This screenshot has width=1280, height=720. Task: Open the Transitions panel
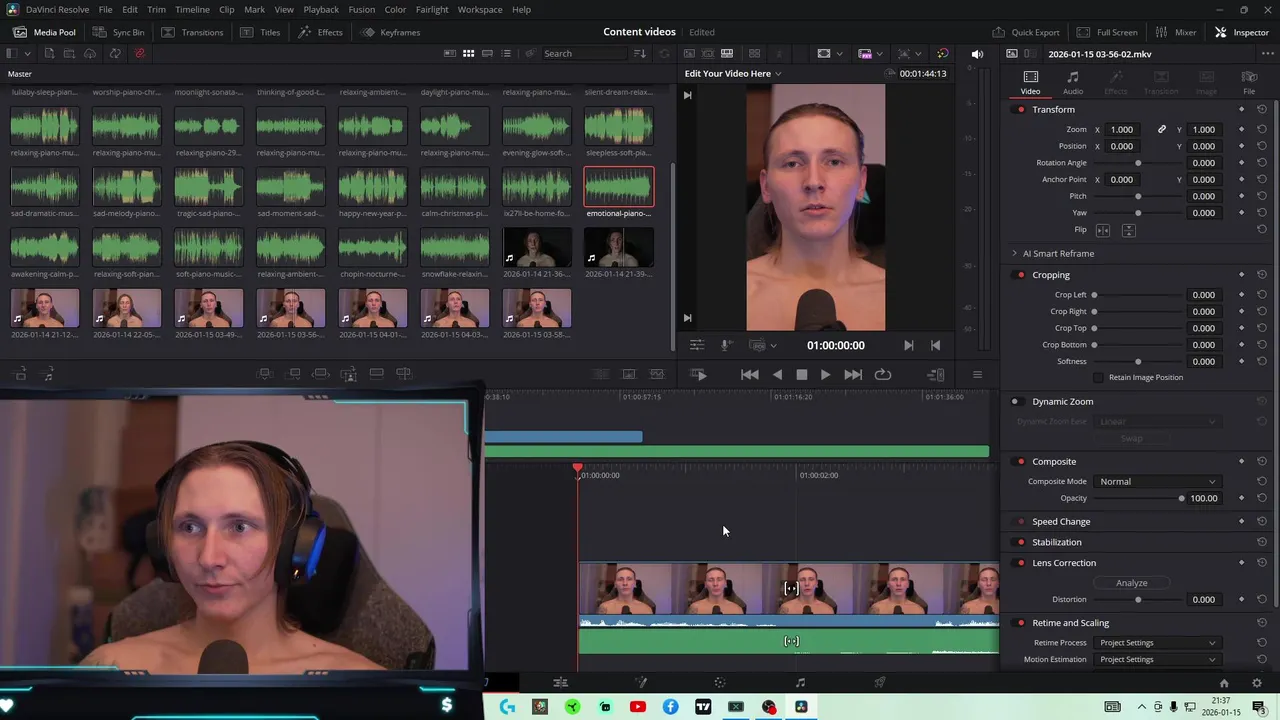tap(192, 32)
